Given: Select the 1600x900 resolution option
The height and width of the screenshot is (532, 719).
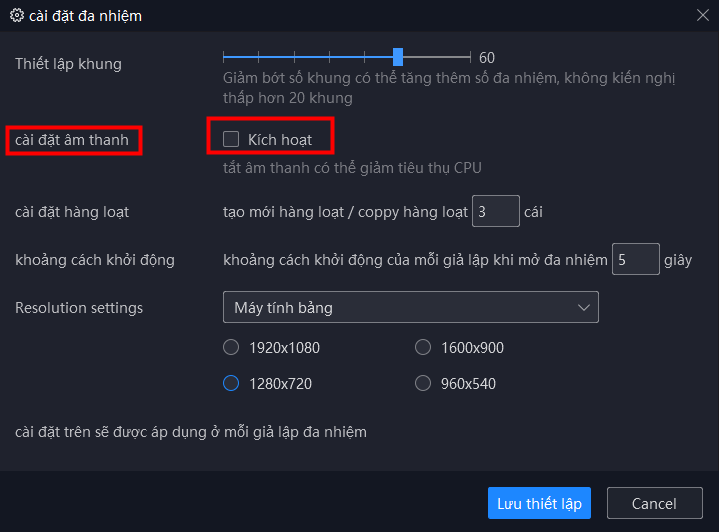Looking at the screenshot, I should pyautogui.click(x=423, y=348).
